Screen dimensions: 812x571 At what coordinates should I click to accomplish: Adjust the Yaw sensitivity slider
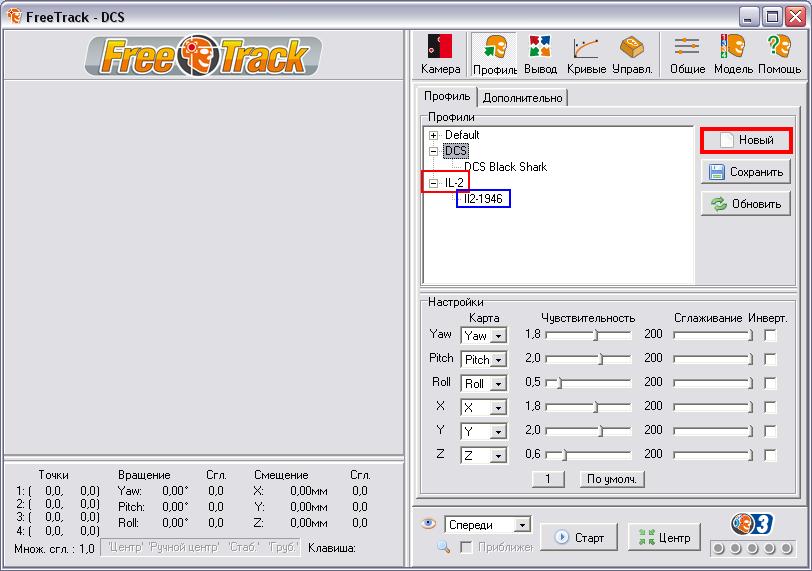pyautogui.click(x=588, y=335)
